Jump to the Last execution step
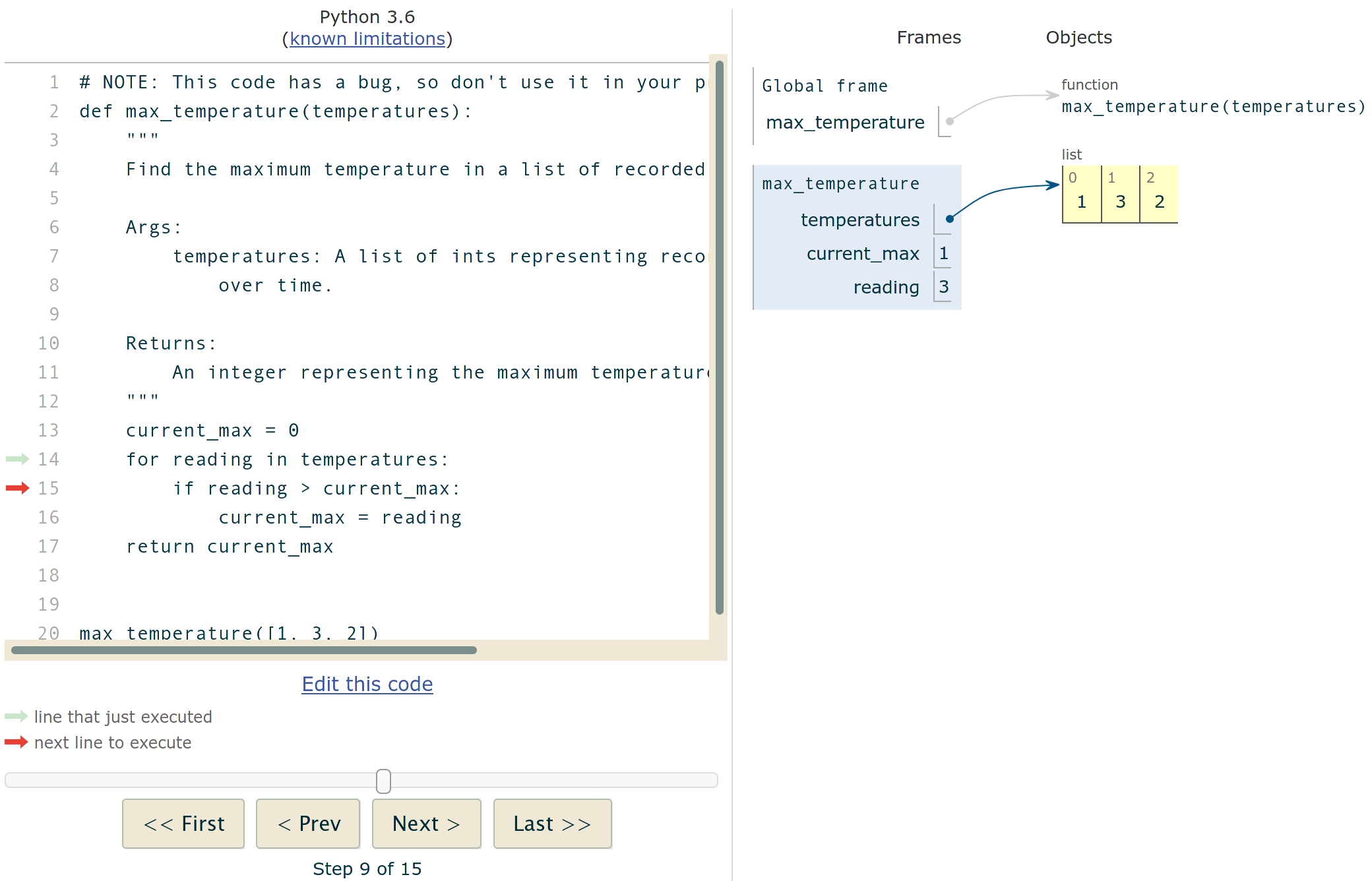This screenshot has width=1372, height=881. point(552,824)
